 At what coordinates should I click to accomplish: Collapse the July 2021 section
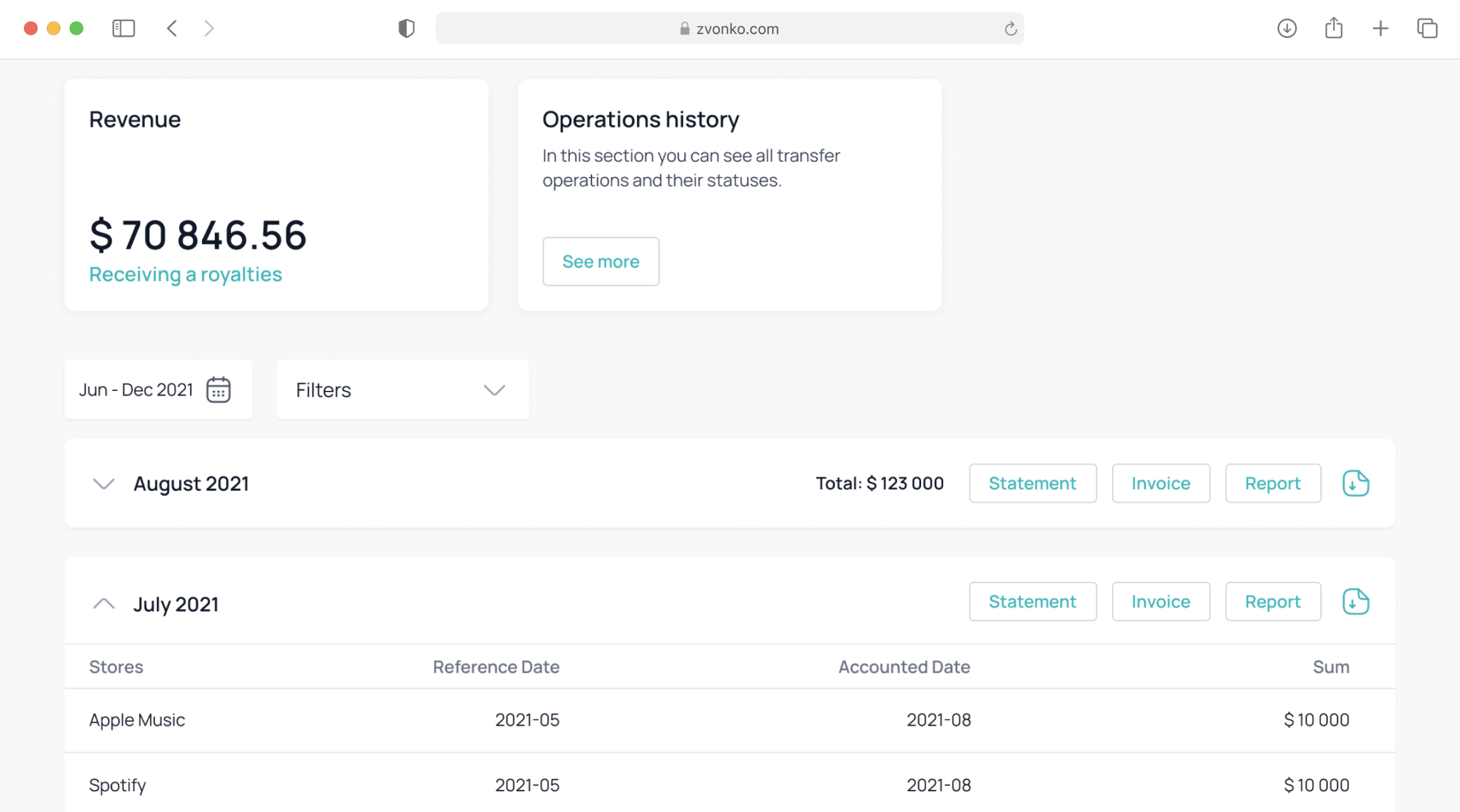(x=104, y=604)
